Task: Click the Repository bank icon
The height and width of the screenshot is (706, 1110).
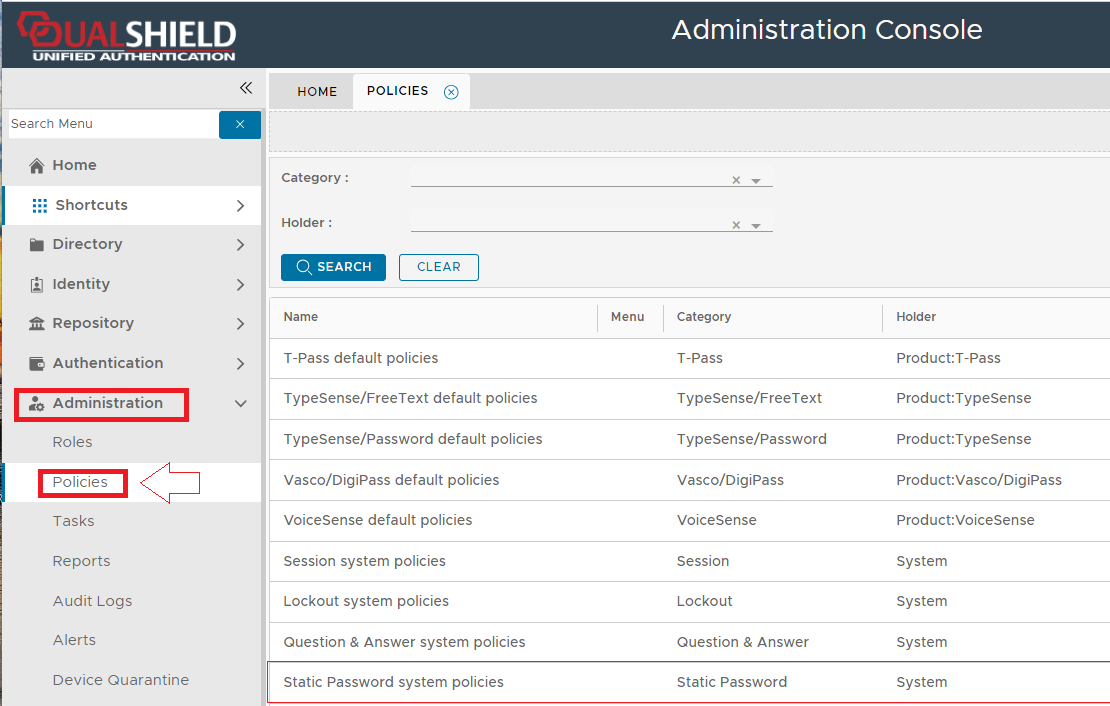Action: [x=37, y=324]
